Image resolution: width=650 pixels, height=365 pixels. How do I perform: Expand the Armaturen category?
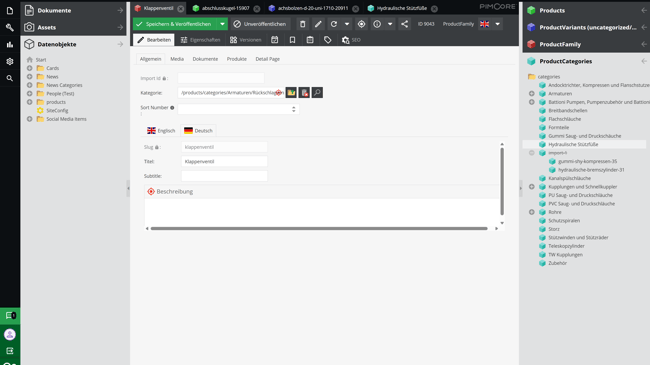pos(531,94)
